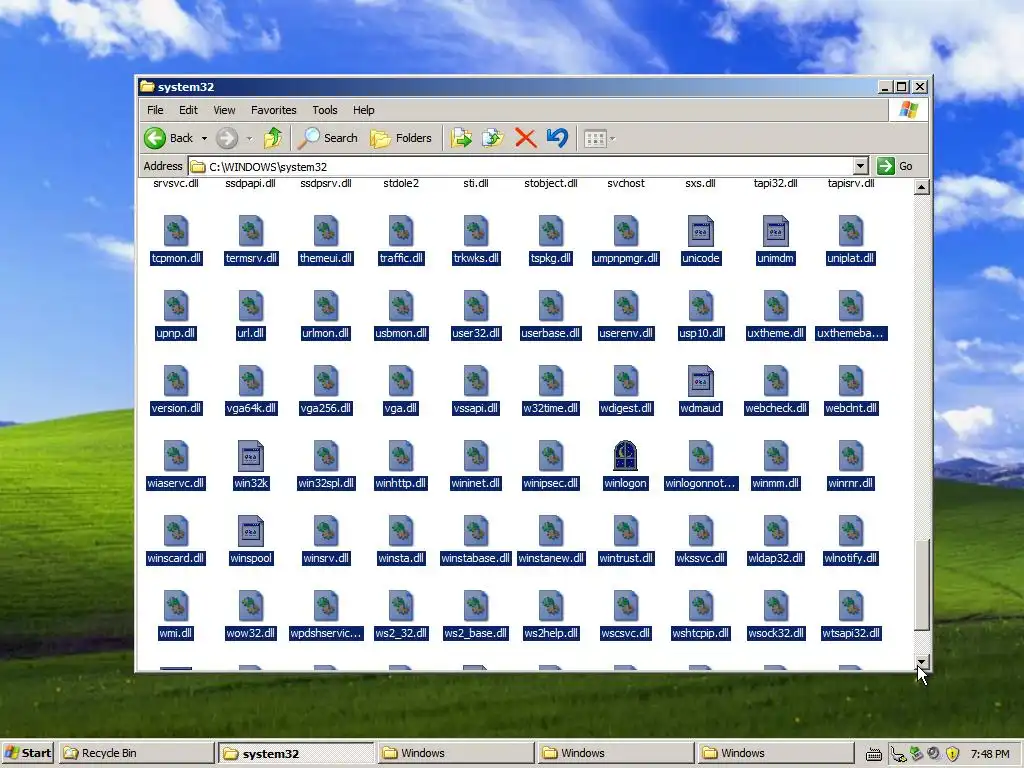Screen dimensions: 1024x768
Task: Click the vertical scrollbar thumb
Action: click(921, 585)
